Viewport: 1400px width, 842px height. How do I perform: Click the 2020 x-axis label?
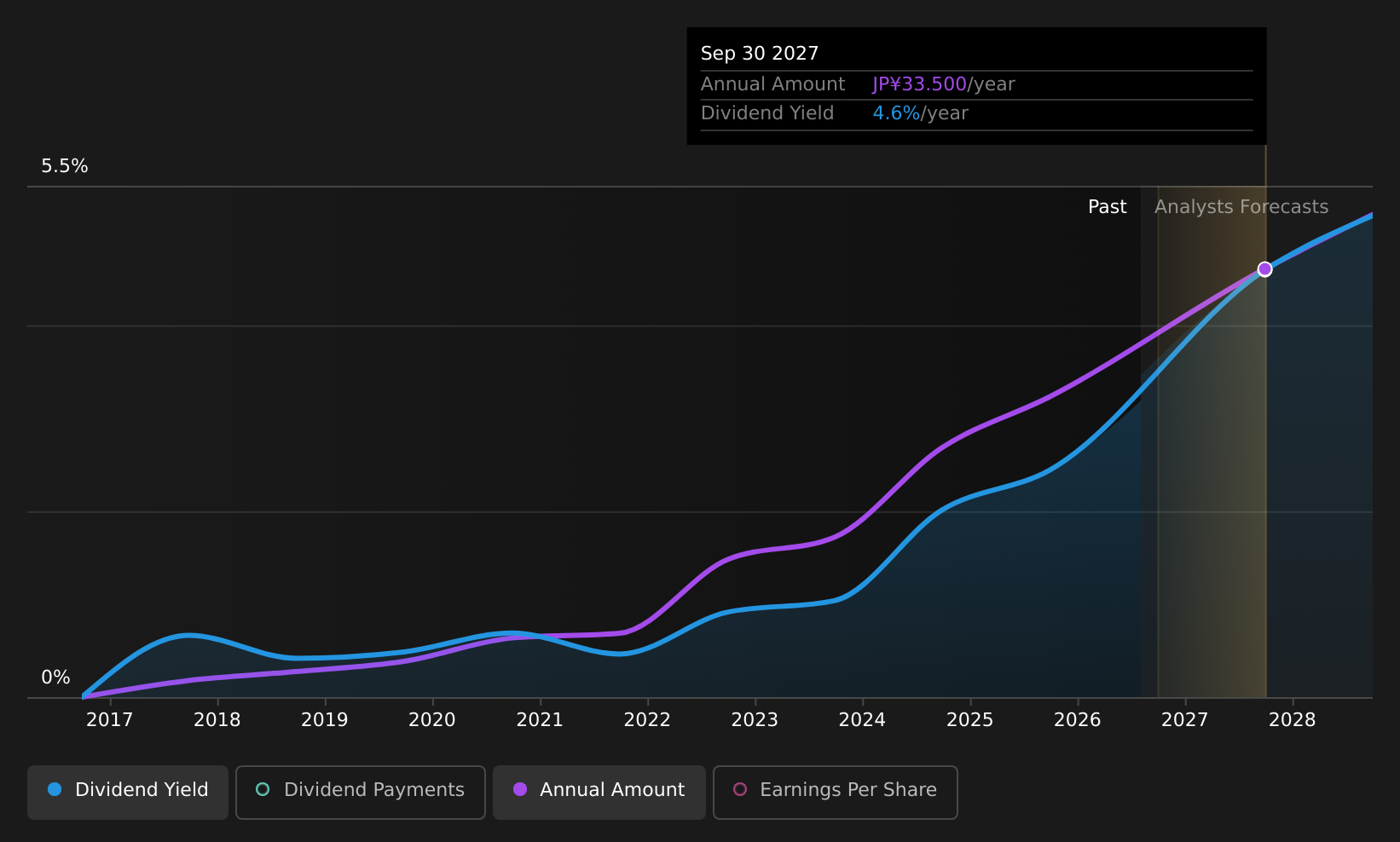point(432,720)
